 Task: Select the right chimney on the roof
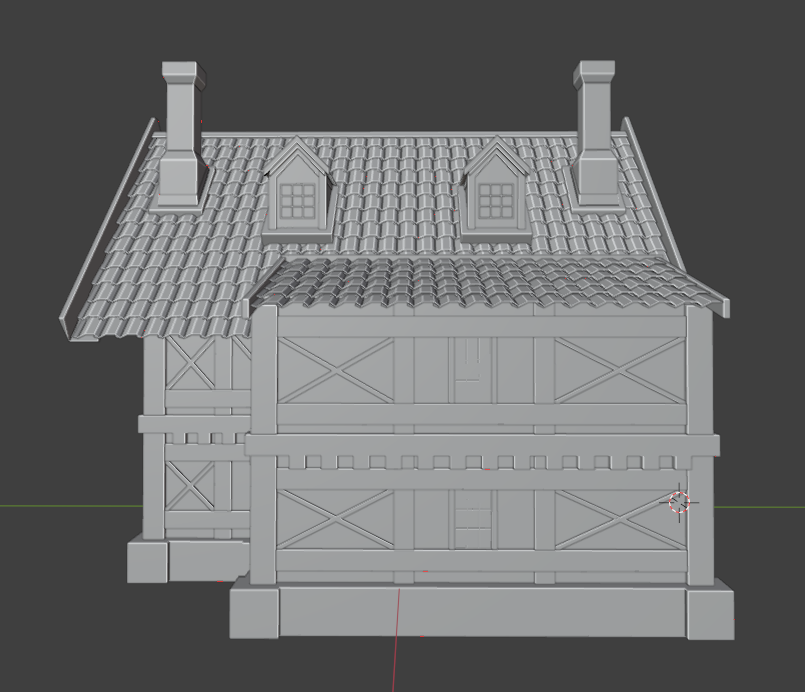(x=597, y=120)
